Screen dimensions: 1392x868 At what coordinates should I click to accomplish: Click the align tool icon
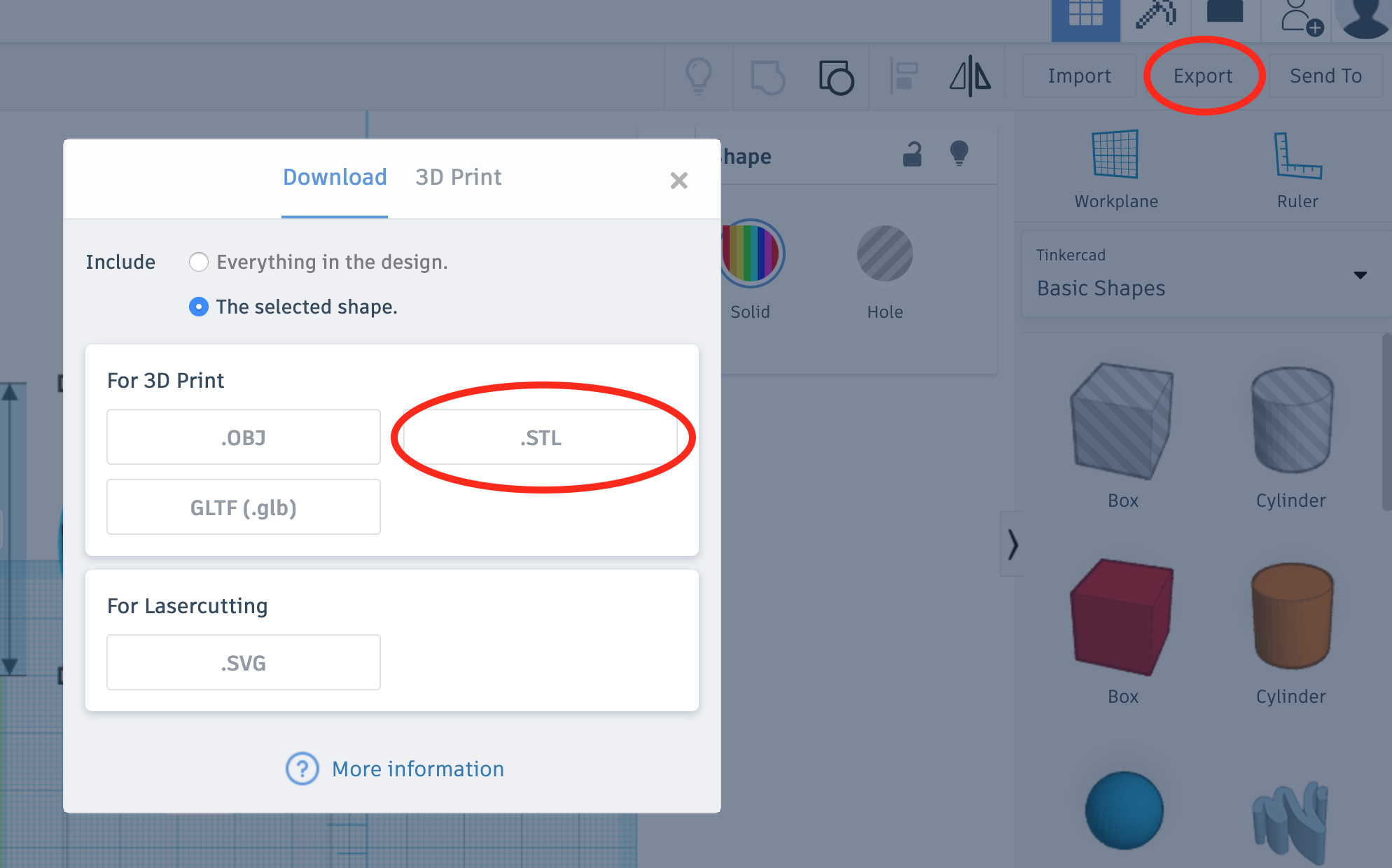tap(903, 76)
